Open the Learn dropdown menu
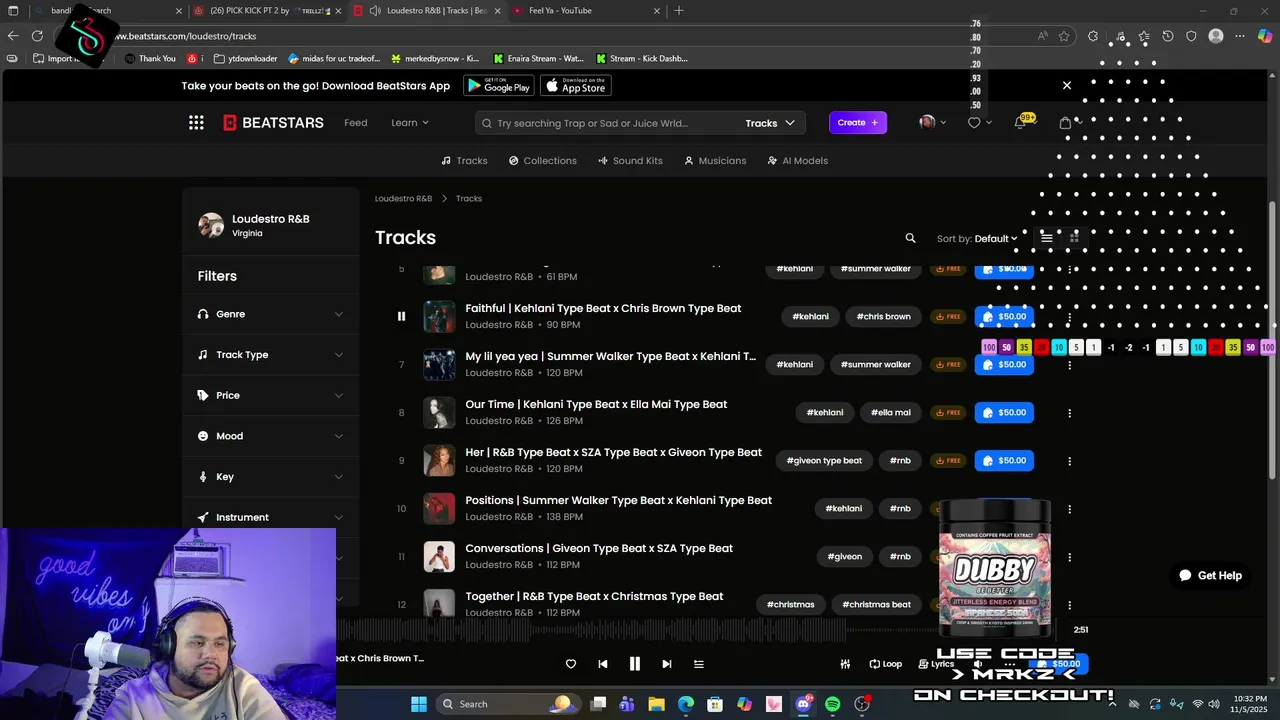The width and height of the screenshot is (1280, 720). point(410,123)
